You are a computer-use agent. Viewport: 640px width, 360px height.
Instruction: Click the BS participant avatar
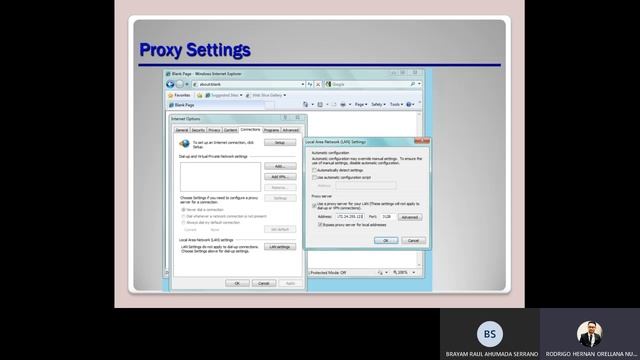(x=490, y=334)
